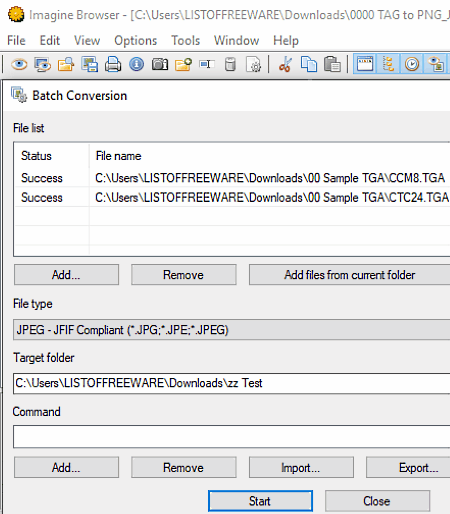Click Add button under Command
Image resolution: width=450 pixels, height=514 pixels.
point(66,467)
